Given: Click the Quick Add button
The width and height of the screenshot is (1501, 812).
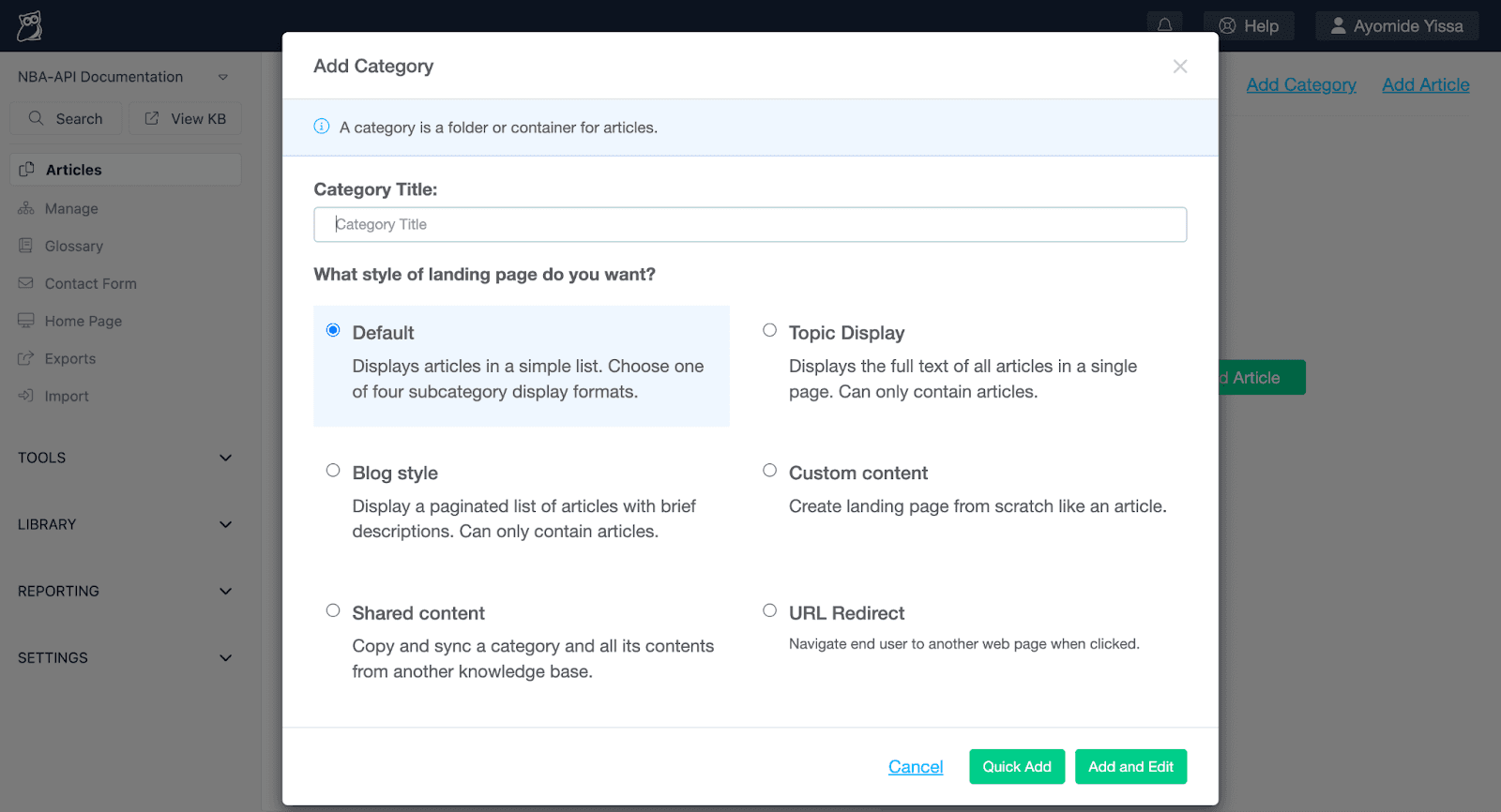Looking at the screenshot, I should pyautogui.click(x=1017, y=767).
